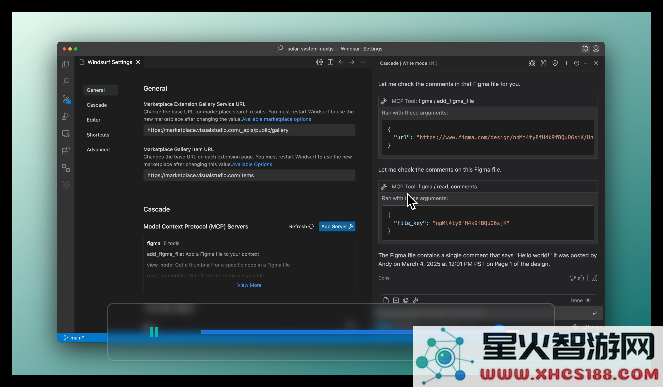Click View More under figma server tools
Image resolution: width=663 pixels, height=387 pixels.
pyautogui.click(x=249, y=285)
